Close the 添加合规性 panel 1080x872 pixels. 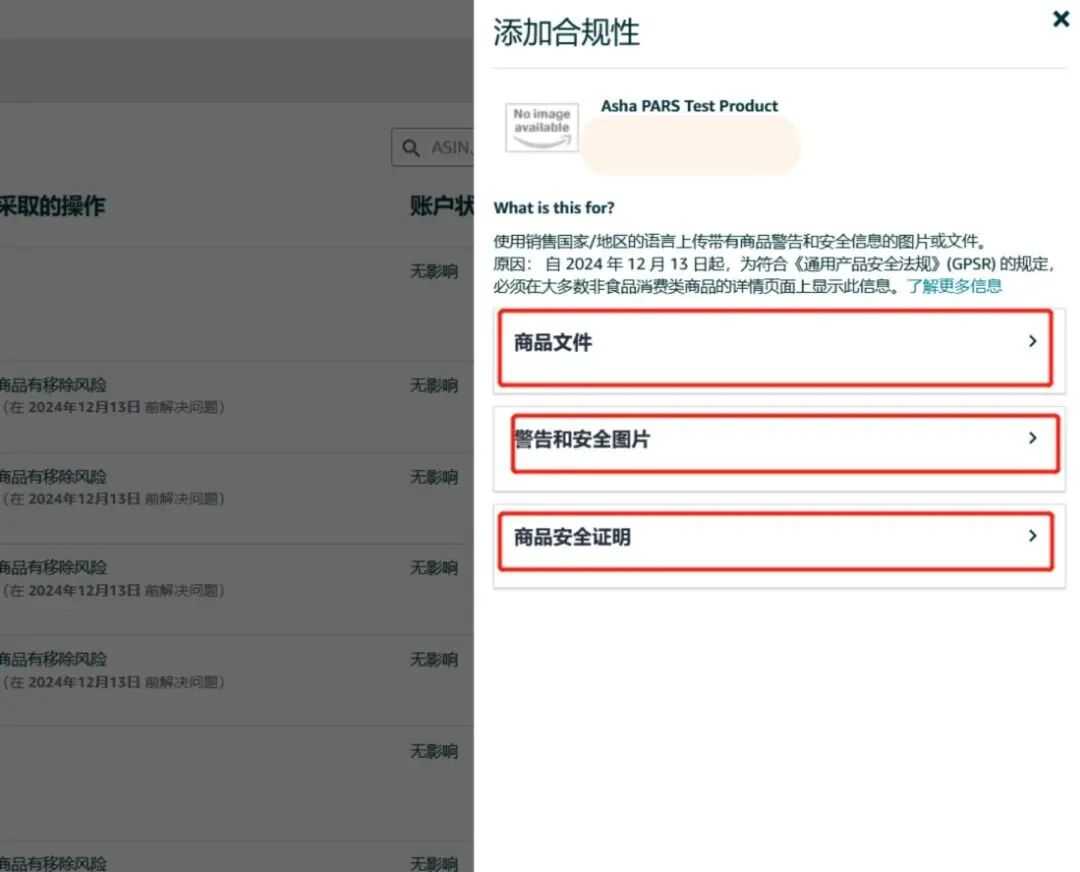click(1060, 19)
